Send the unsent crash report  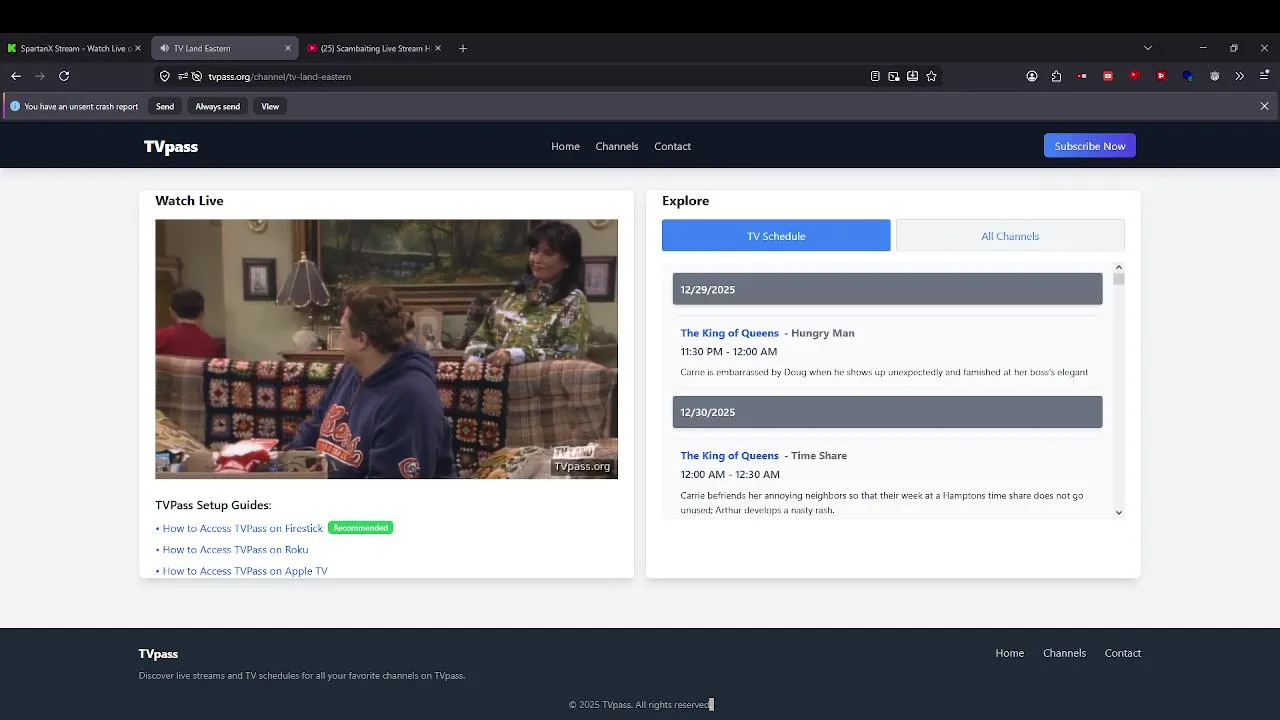[165, 106]
